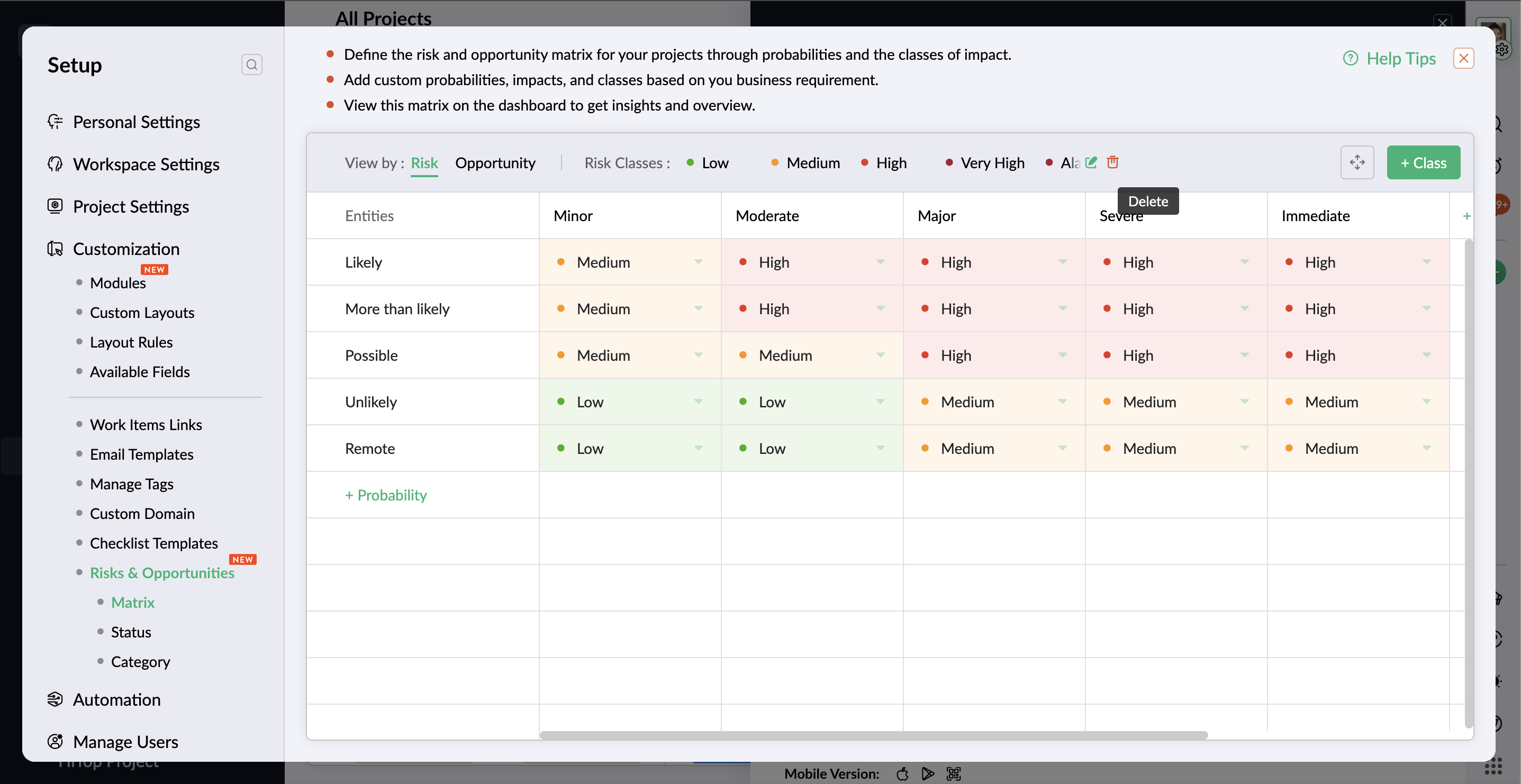Open Personal Settings from sidebar icon

click(55, 122)
